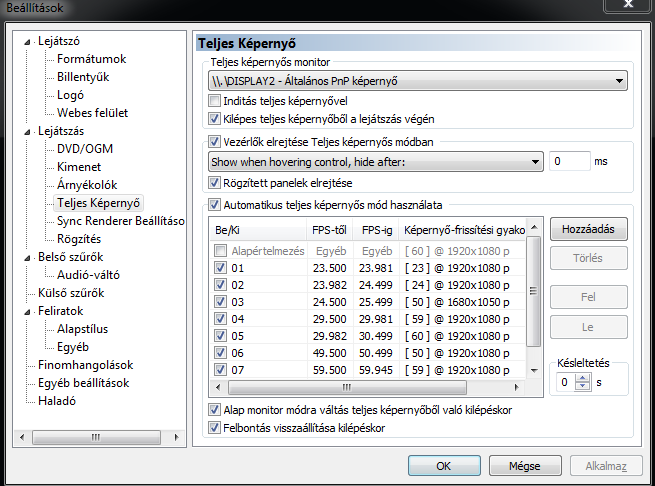Collapse the Lejátszás tree node
Viewport: 655px width, 486px height.
tap(27, 132)
